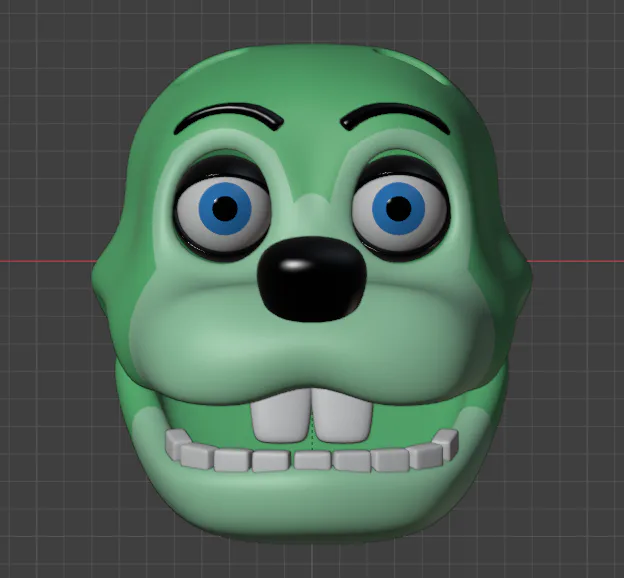Select the black nose on the green head
The width and height of the screenshot is (624, 578).
(x=311, y=279)
